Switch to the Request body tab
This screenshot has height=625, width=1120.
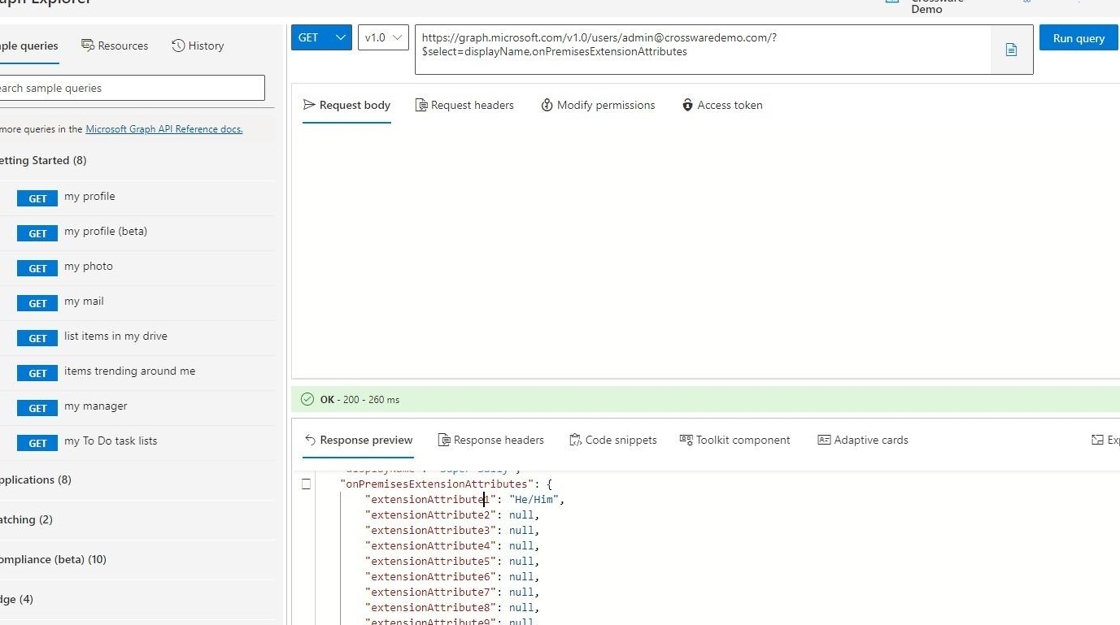coord(346,105)
